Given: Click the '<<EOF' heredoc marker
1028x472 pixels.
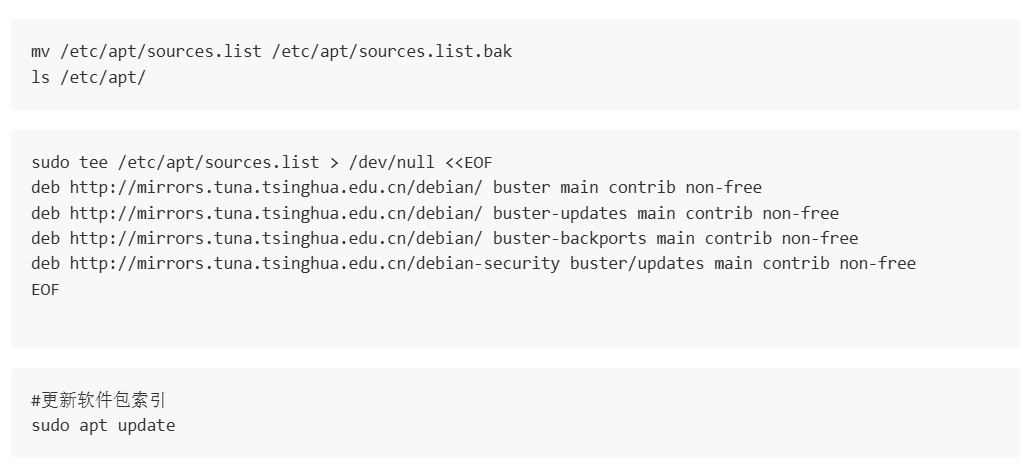Looking at the screenshot, I should 469,163.
